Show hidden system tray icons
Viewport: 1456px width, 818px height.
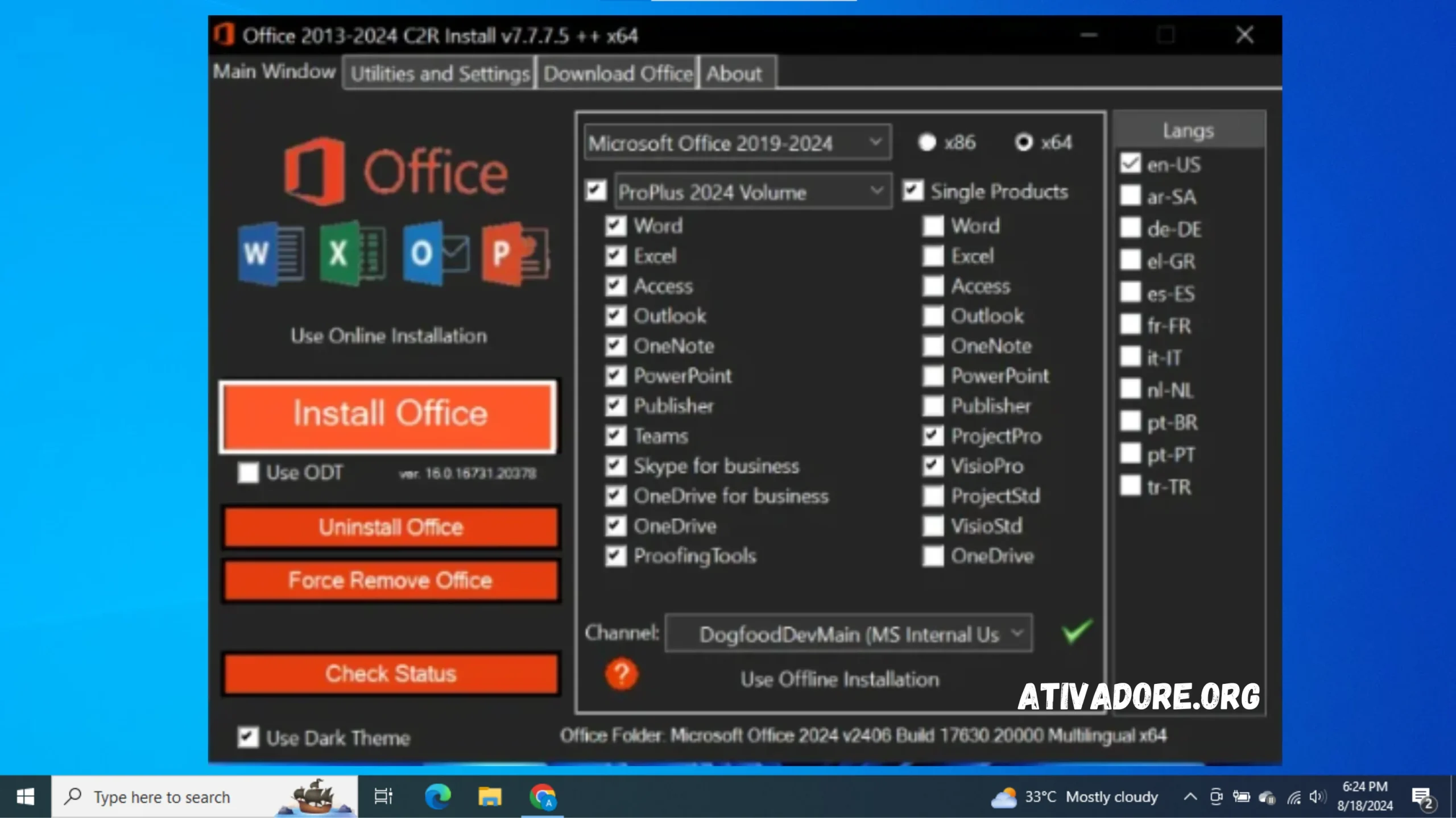point(1190,797)
